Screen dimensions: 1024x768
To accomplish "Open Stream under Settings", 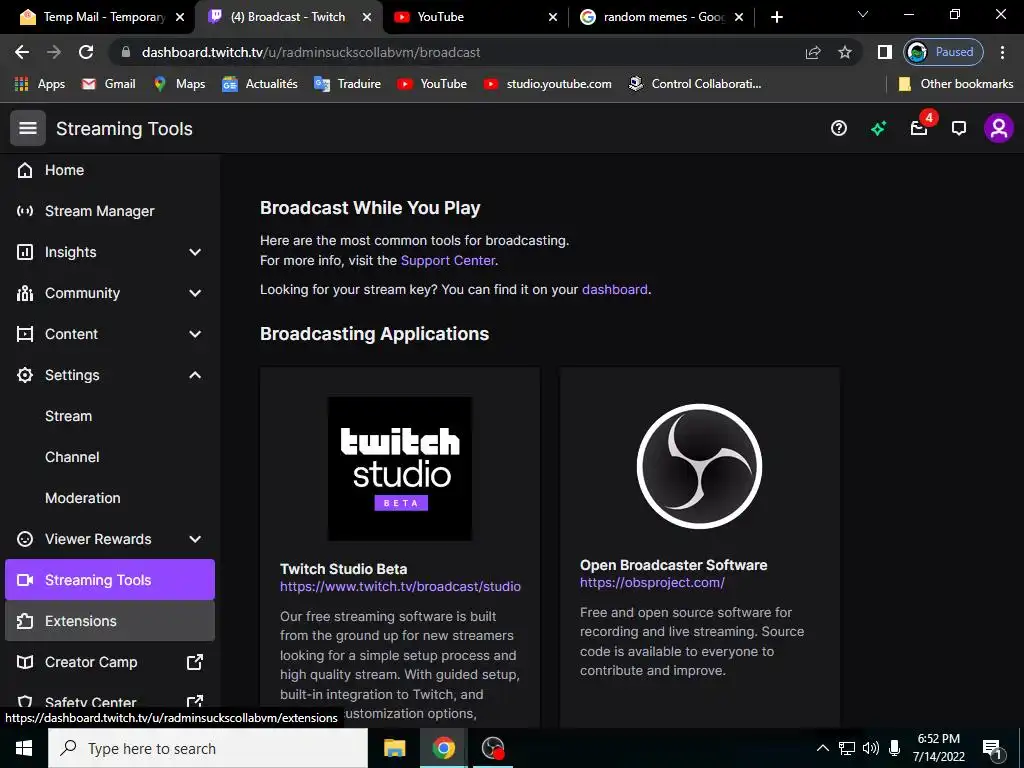I will 69,416.
